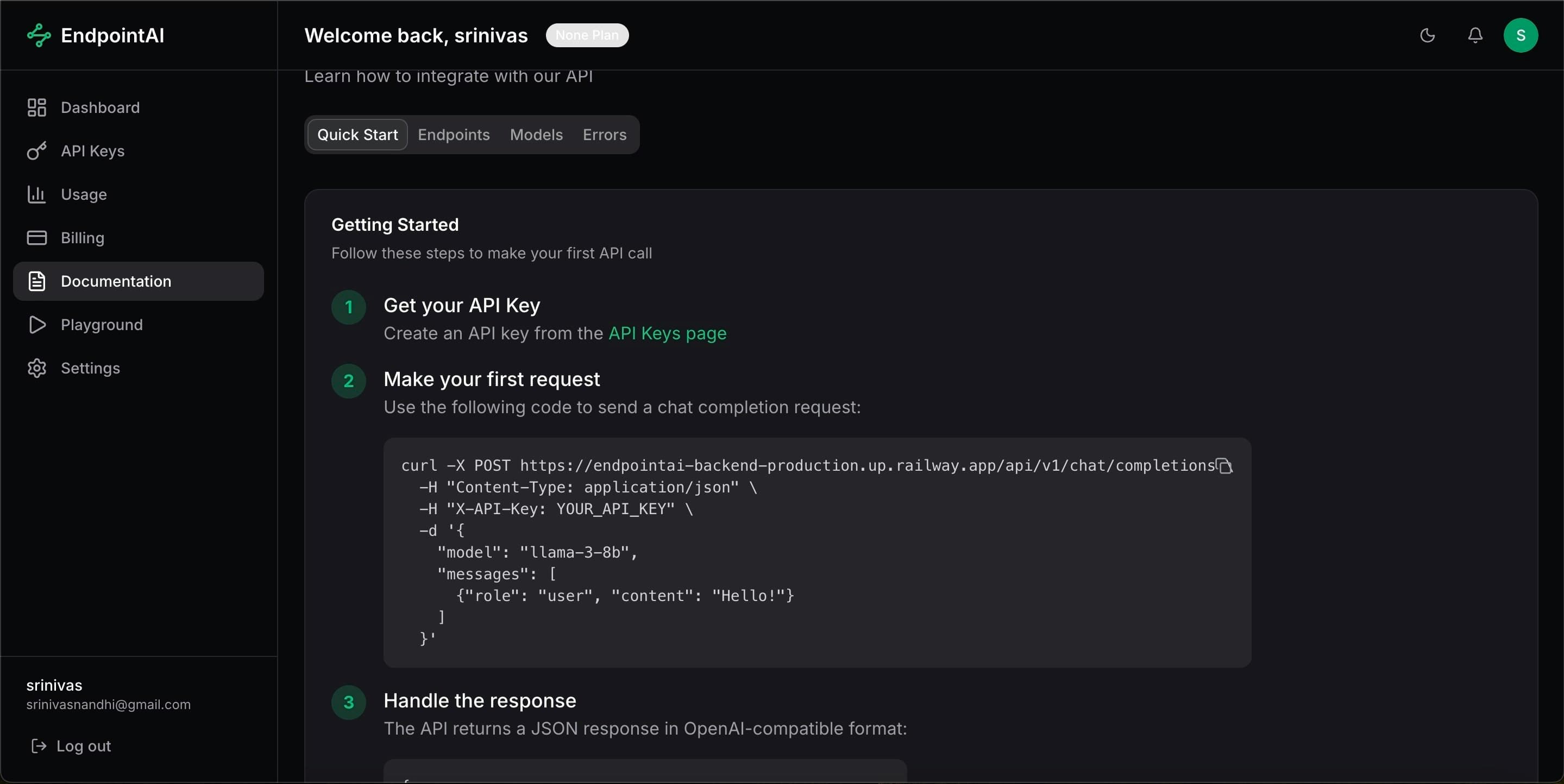Open Dashboard using its grid icon
Image resolution: width=1564 pixels, height=784 pixels.
36,108
